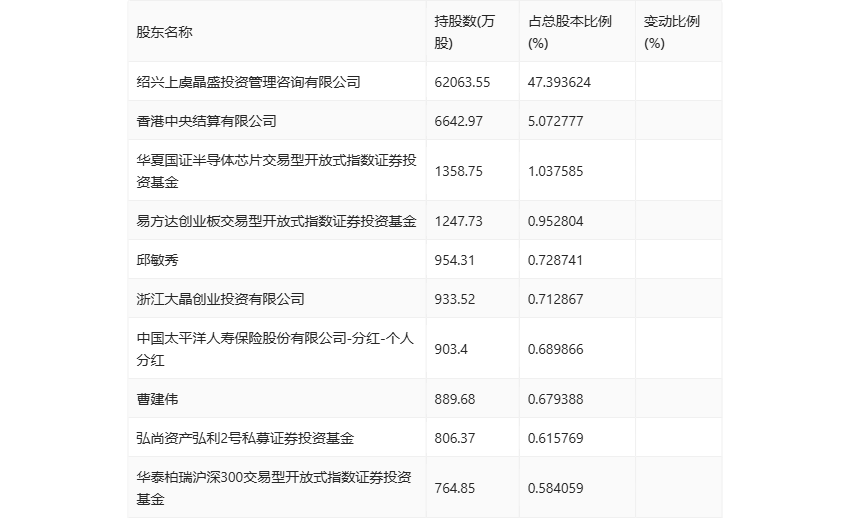Click percentage value 0.615769
Image resolution: width=850 pixels, height=518 pixels.
pos(556,438)
